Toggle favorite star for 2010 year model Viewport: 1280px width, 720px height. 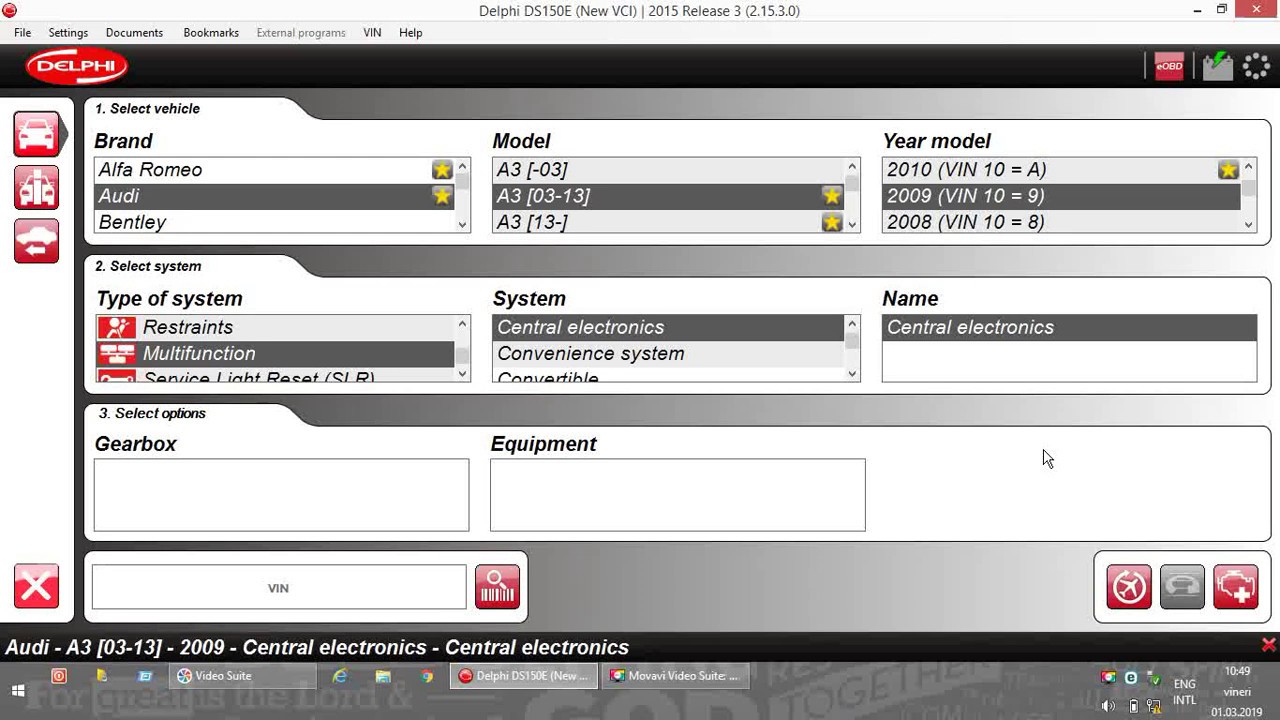click(x=1229, y=170)
